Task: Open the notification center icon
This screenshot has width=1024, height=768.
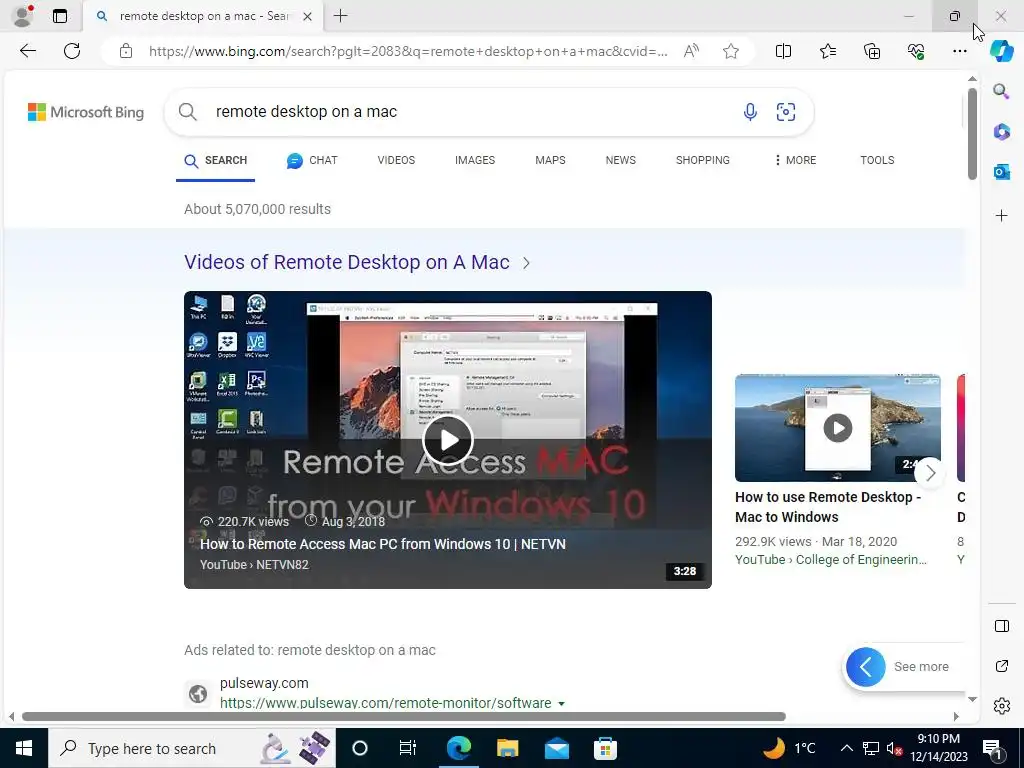Action: click(x=992, y=749)
